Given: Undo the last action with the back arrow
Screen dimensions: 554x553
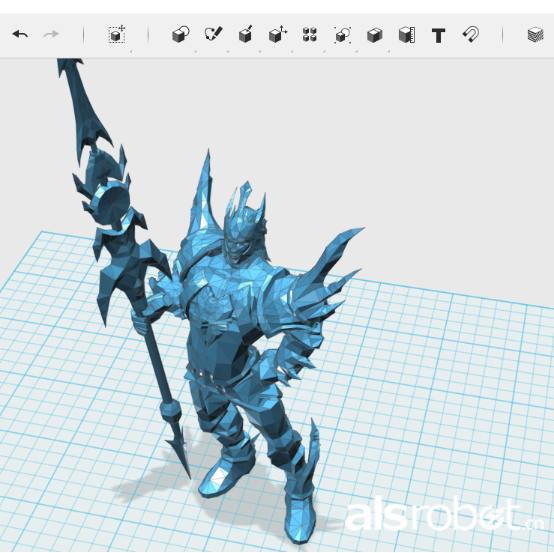Looking at the screenshot, I should point(20,34).
